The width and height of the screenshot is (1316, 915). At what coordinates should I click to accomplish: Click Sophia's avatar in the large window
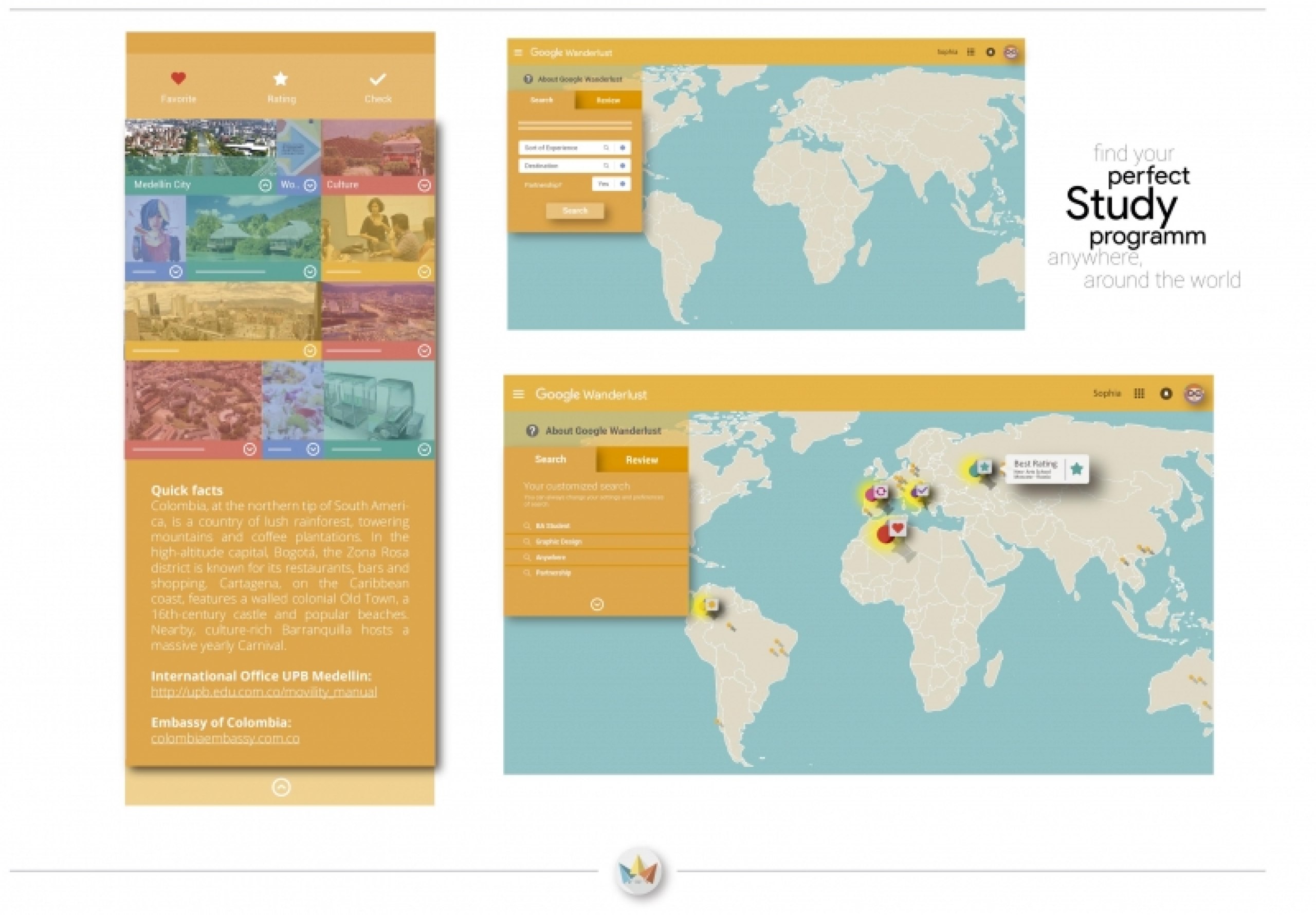[x=1195, y=394]
